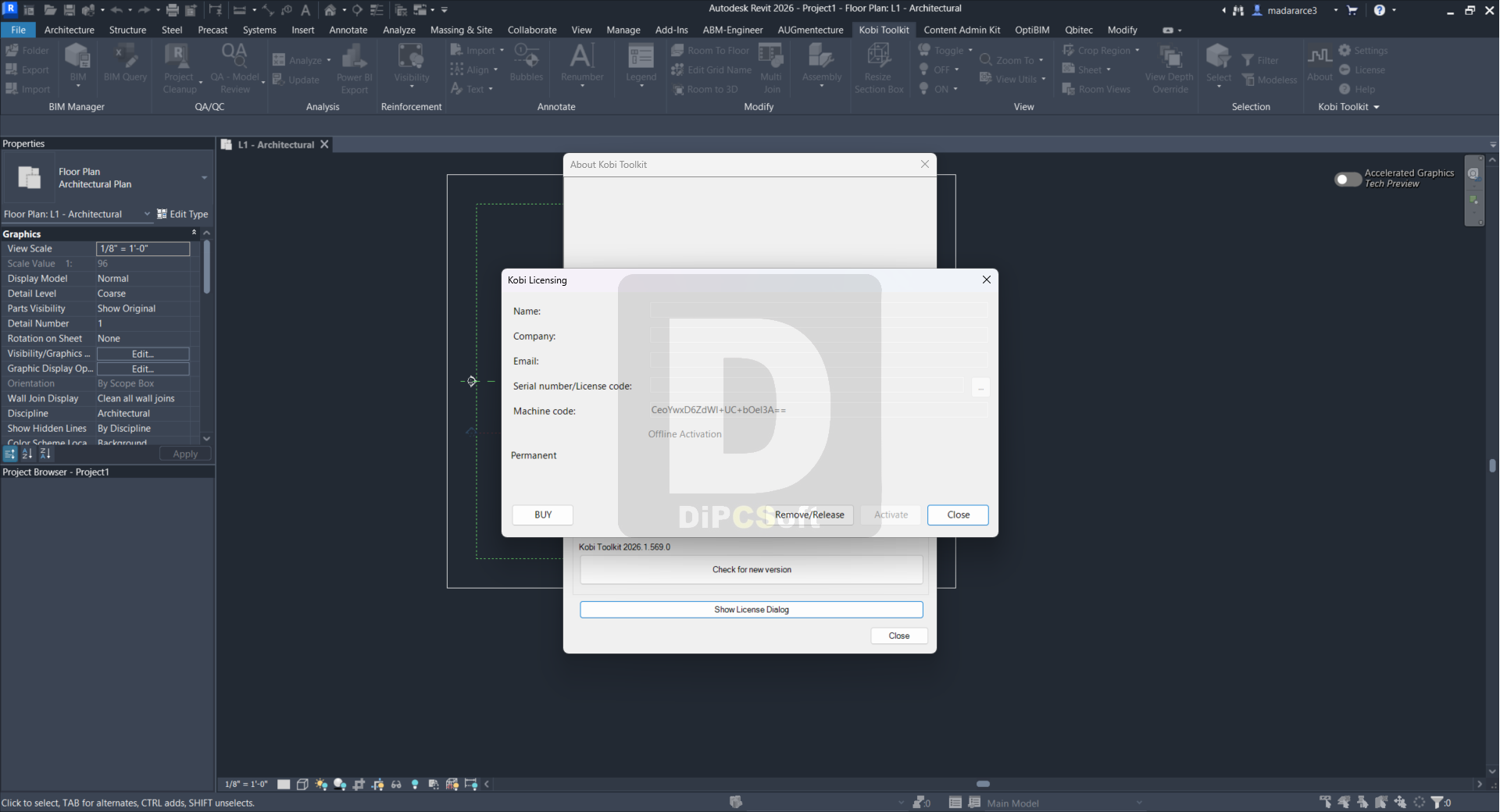The image size is (1500, 812).
Task: Open the Reinforcement Visibility tool
Action: point(411,66)
